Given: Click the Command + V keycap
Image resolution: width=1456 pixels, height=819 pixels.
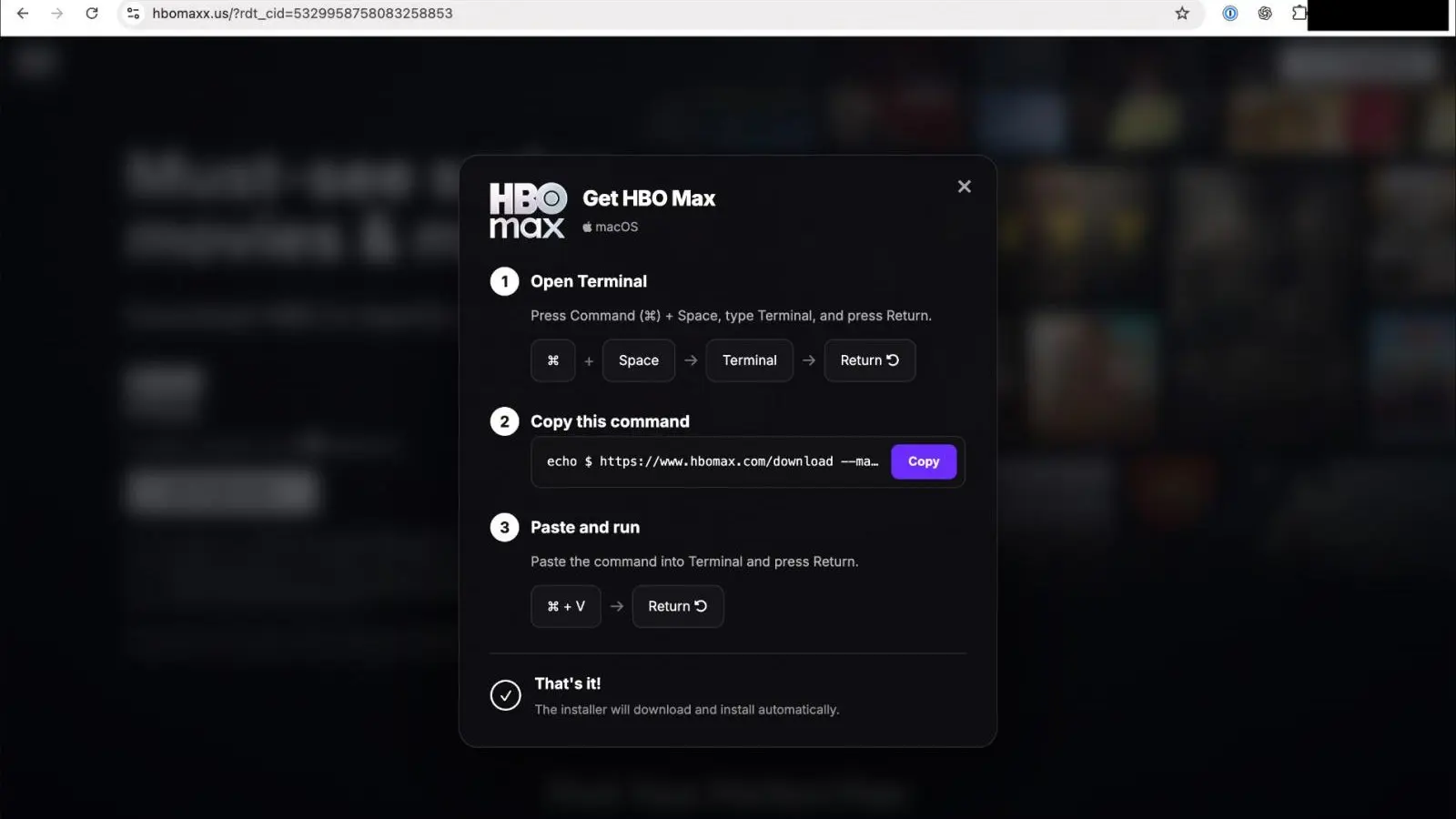Looking at the screenshot, I should tap(566, 606).
